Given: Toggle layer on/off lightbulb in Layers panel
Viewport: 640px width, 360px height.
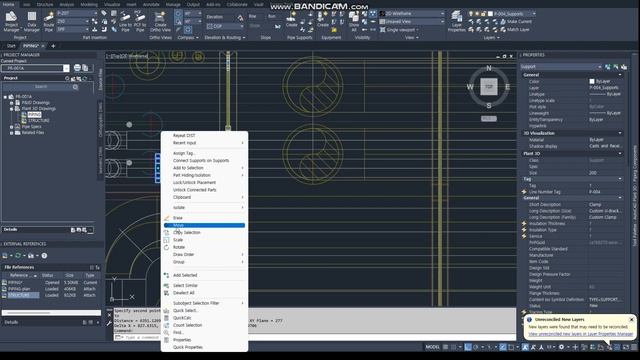Looking at the screenshot, I should 471,14.
